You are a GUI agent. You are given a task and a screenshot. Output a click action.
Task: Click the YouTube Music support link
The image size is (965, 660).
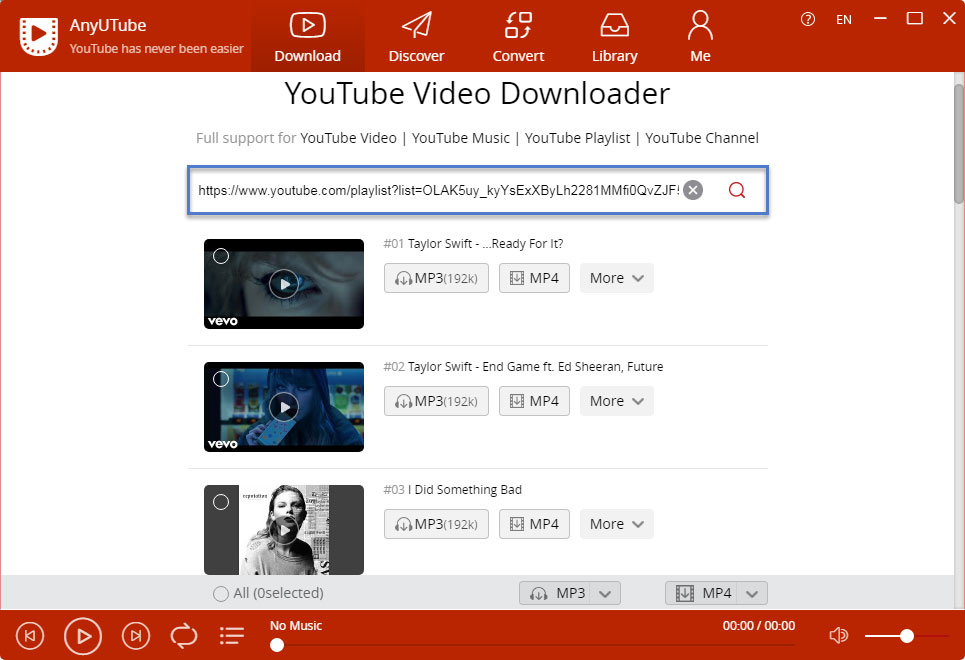tap(461, 138)
